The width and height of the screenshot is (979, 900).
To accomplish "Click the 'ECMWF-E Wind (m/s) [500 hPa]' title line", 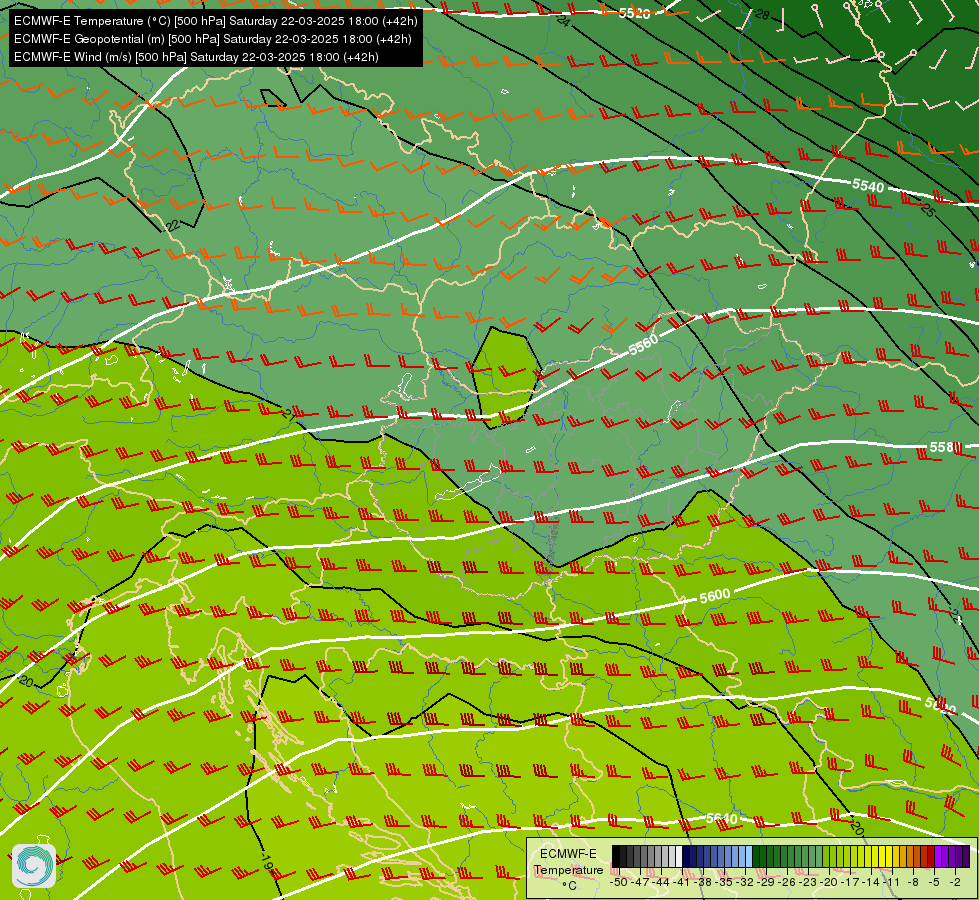I will pos(196,57).
